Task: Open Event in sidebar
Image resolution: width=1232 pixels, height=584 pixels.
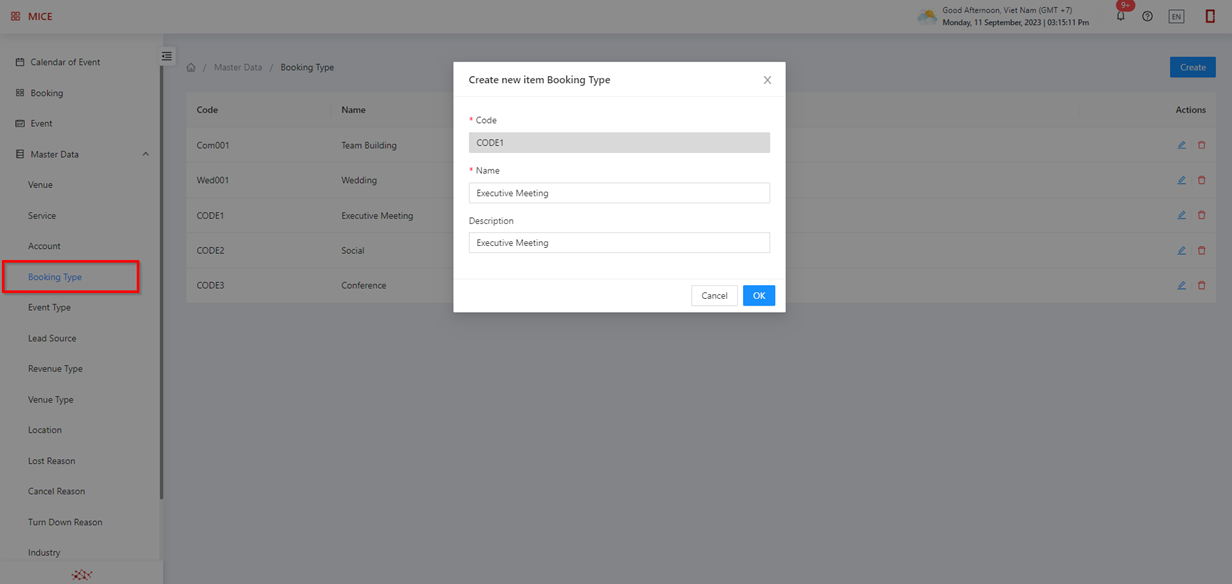Action: [41, 124]
